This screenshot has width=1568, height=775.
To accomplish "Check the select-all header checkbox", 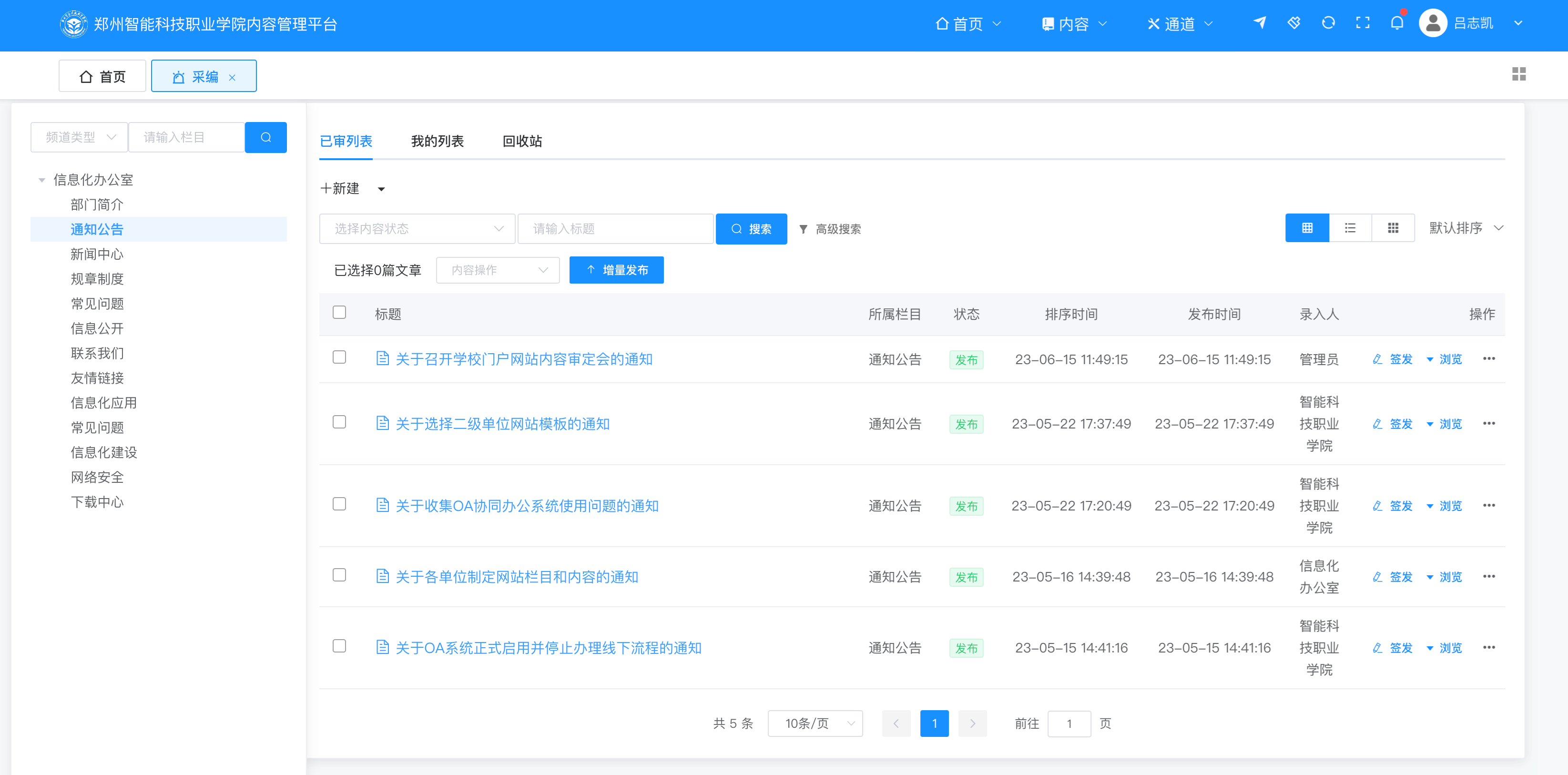I will click(x=339, y=313).
